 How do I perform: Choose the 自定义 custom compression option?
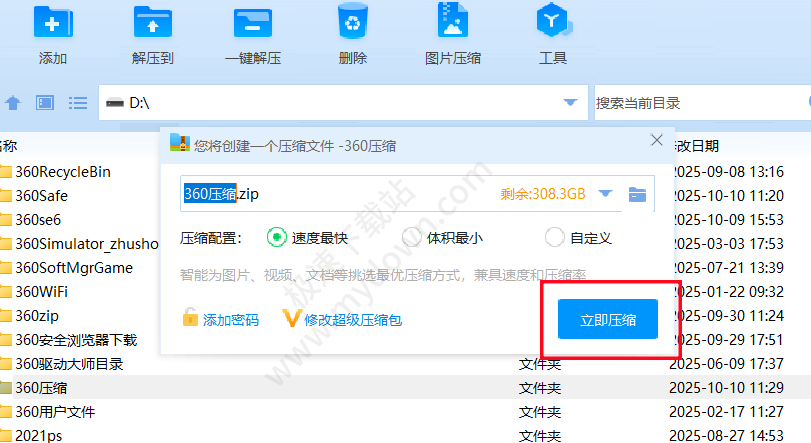pyautogui.click(x=554, y=237)
